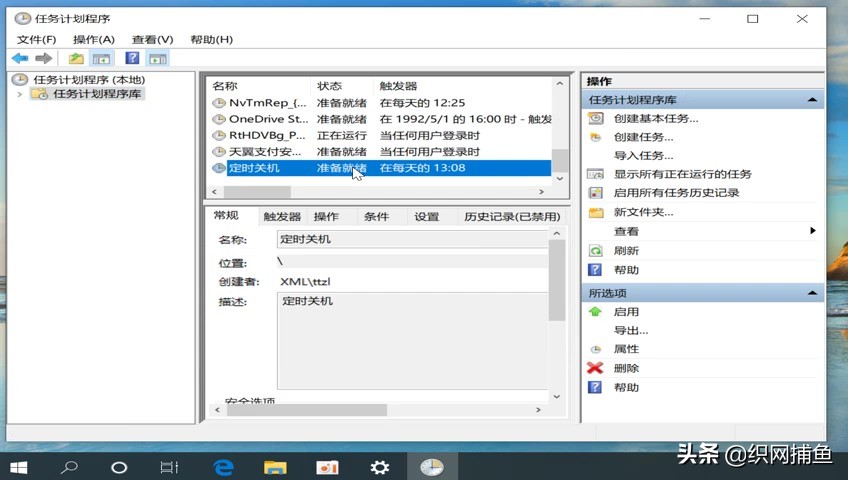Click the 删除 action text
848x480 pixels.
click(x=626, y=368)
